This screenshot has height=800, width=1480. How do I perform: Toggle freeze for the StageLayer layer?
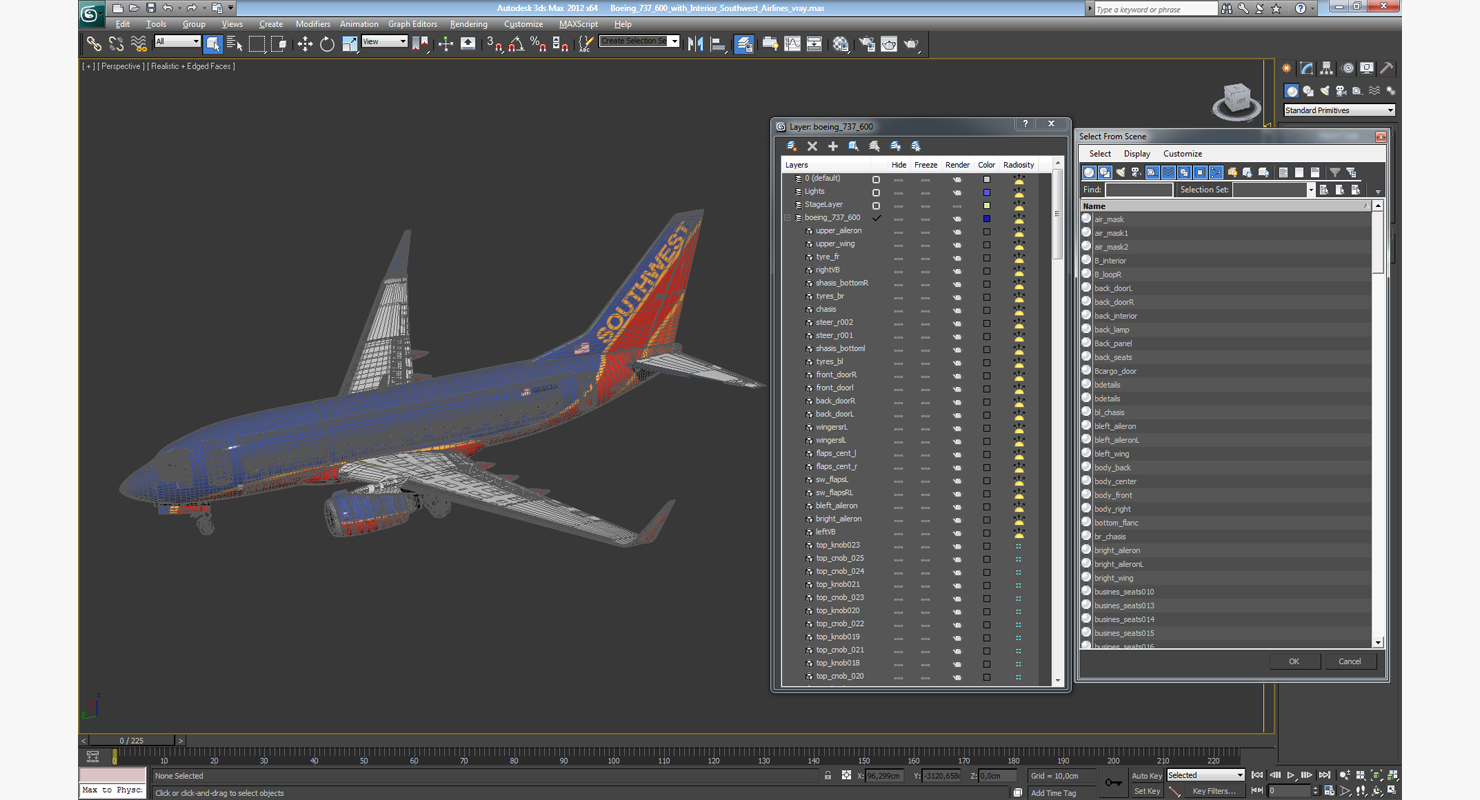coord(926,205)
